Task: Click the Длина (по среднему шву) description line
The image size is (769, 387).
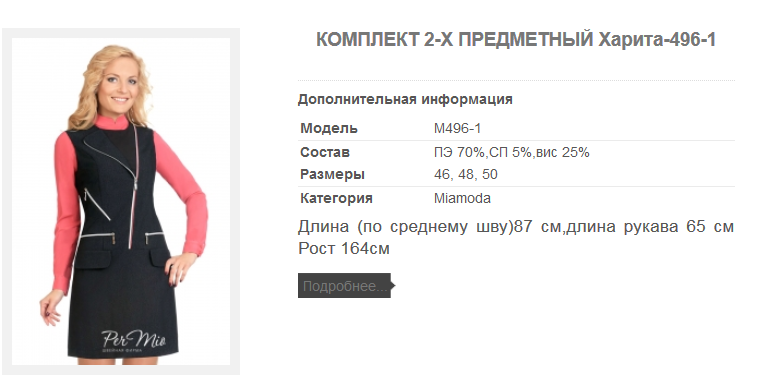Action: click(515, 227)
